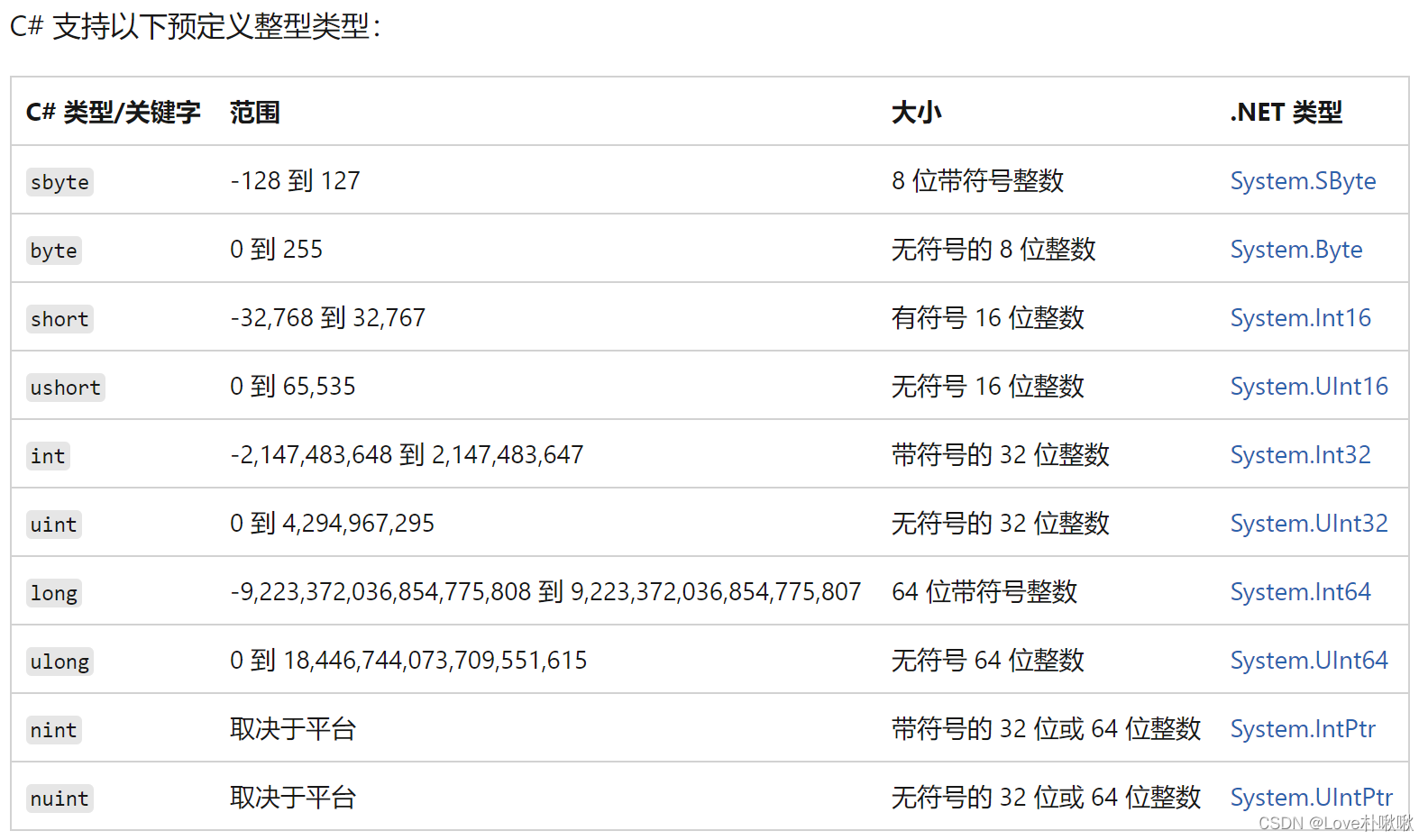This screenshot has height=840, width=1428.
Task: Click the range '-32,768 到 32,767'
Action: pyautogui.click(x=328, y=318)
